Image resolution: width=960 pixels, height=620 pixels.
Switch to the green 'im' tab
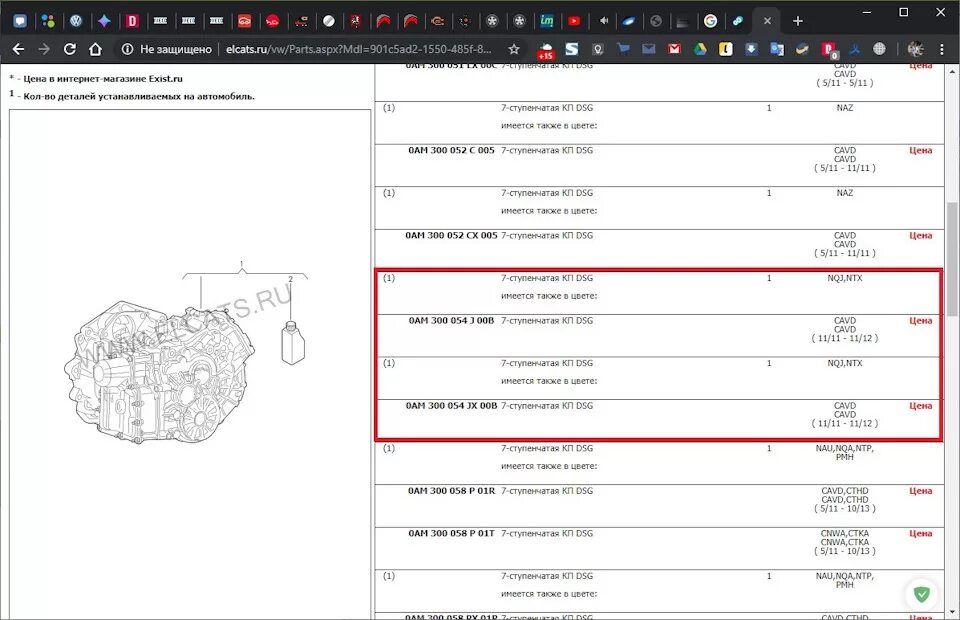(547, 21)
